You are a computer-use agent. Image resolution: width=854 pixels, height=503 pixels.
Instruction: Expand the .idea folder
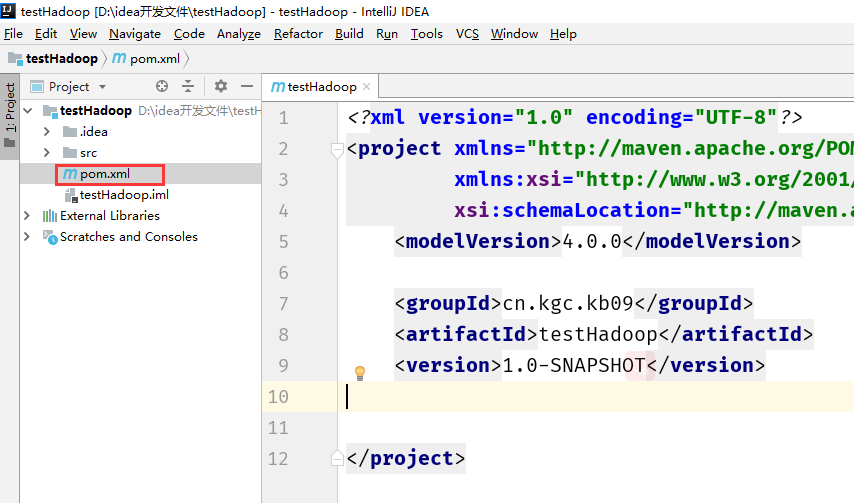tap(46, 132)
